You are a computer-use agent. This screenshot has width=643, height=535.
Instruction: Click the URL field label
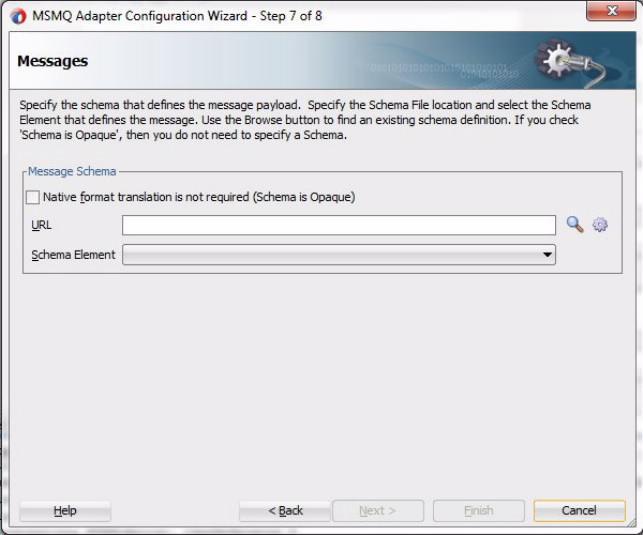point(41,225)
